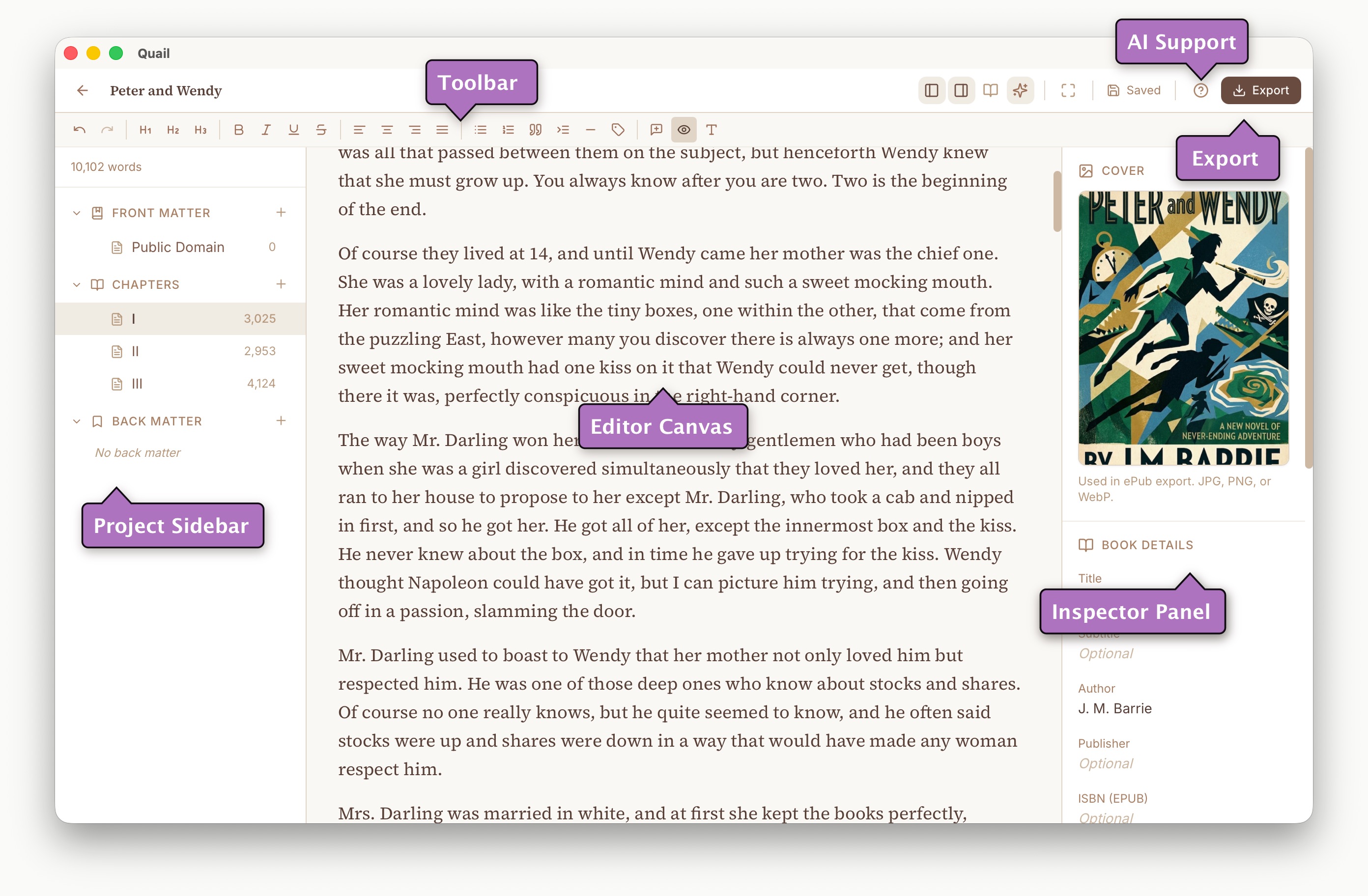Collapse the Front Matter section

[x=77, y=213]
